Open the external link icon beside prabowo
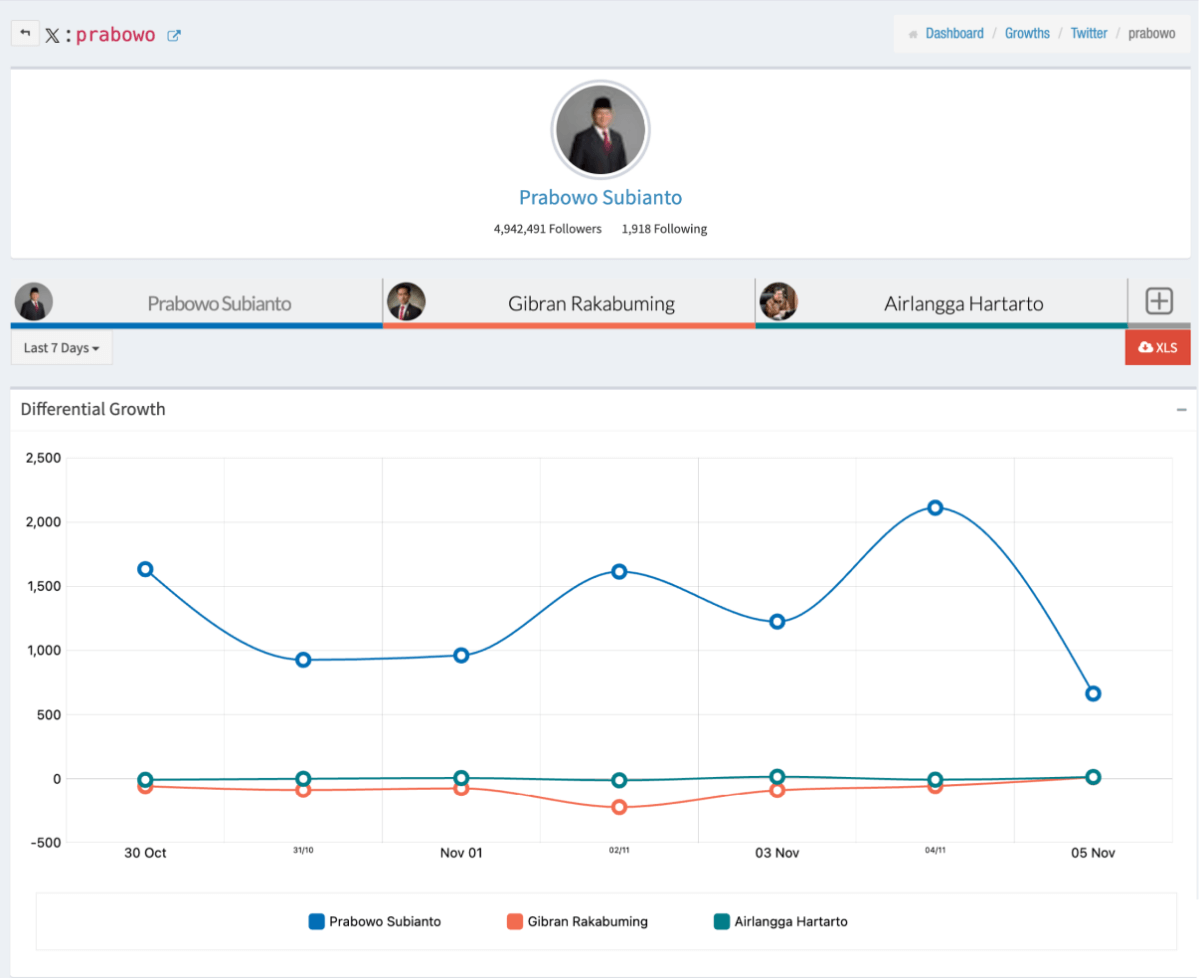The image size is (1200, 978). tap(174, 36)
